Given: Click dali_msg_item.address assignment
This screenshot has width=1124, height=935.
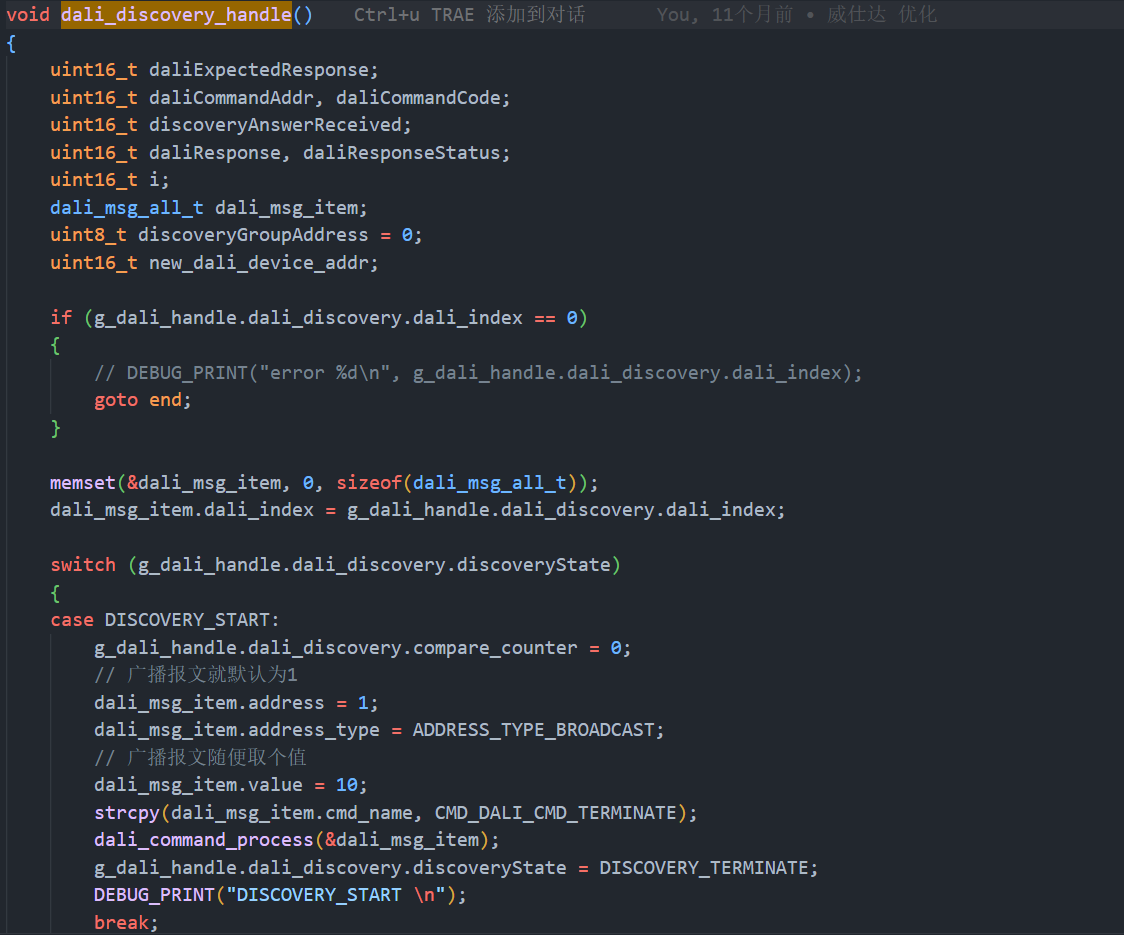Looking at the screenshot, I should pyautogui.click(x=236, y=703).
